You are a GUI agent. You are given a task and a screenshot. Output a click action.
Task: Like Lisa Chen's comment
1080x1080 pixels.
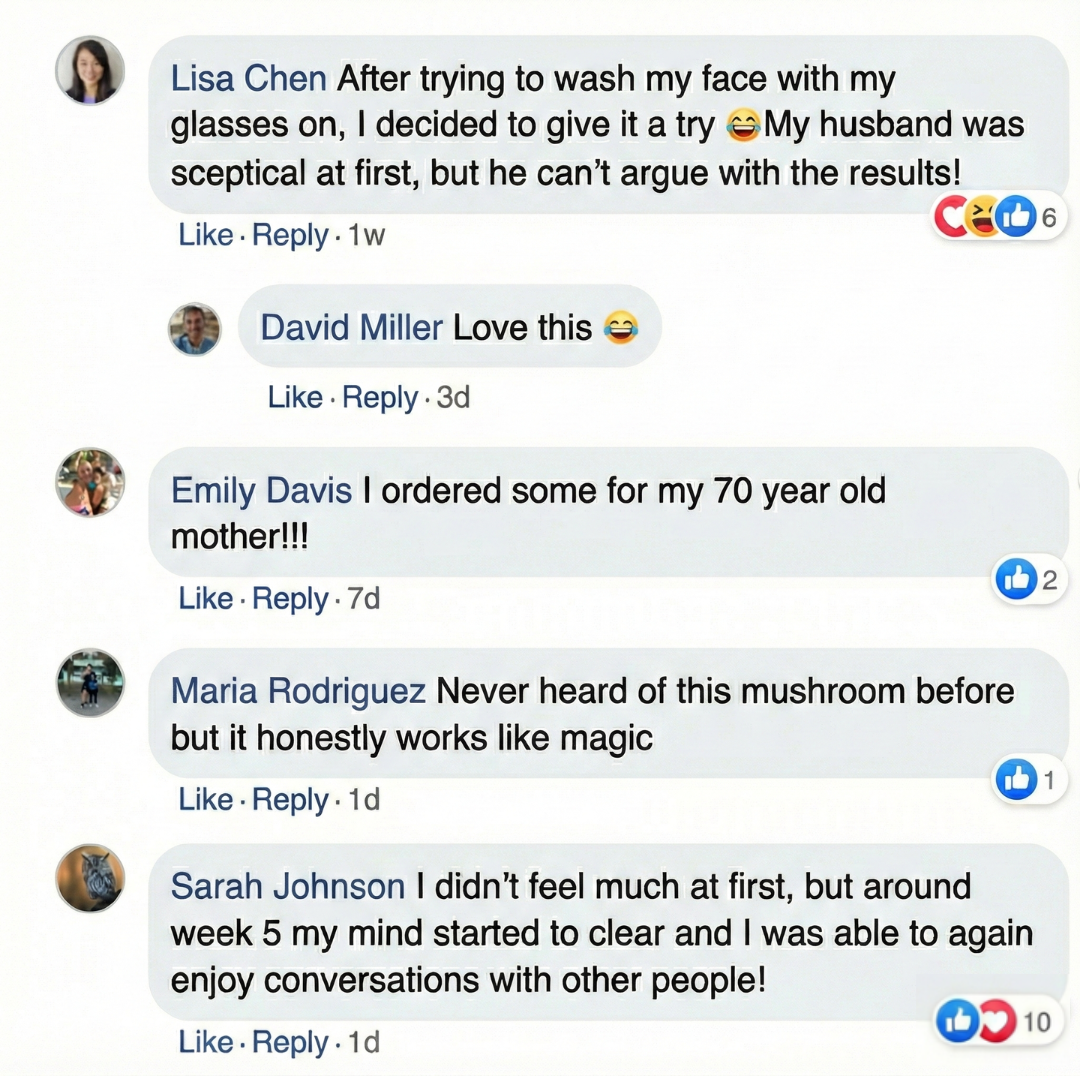coord(205,236)
